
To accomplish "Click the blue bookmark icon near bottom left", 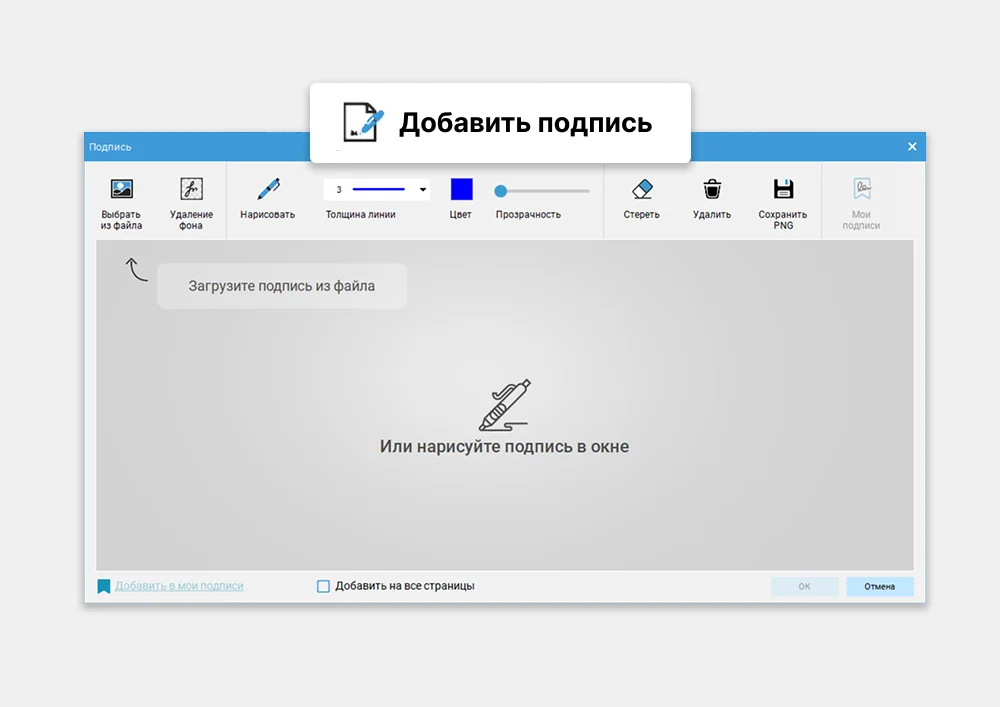I will [104, 585].
